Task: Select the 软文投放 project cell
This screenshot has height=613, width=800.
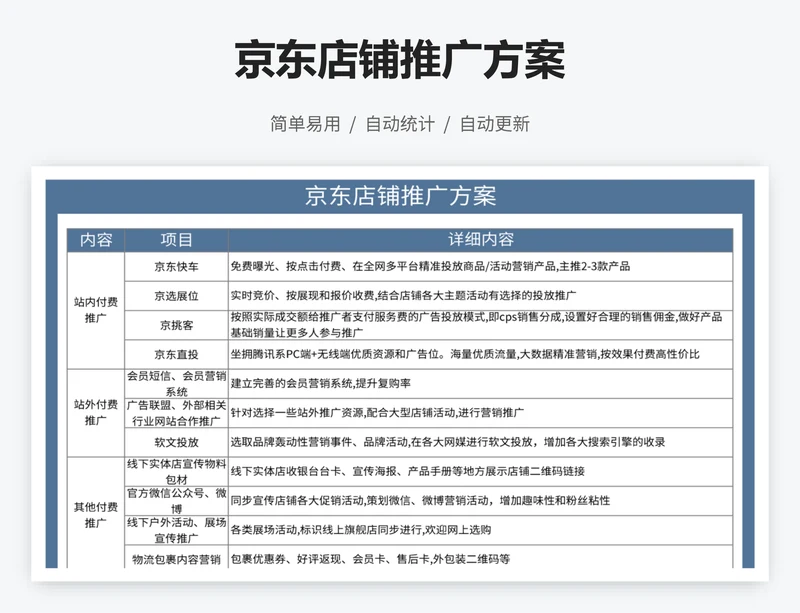Action: [177, 442]
